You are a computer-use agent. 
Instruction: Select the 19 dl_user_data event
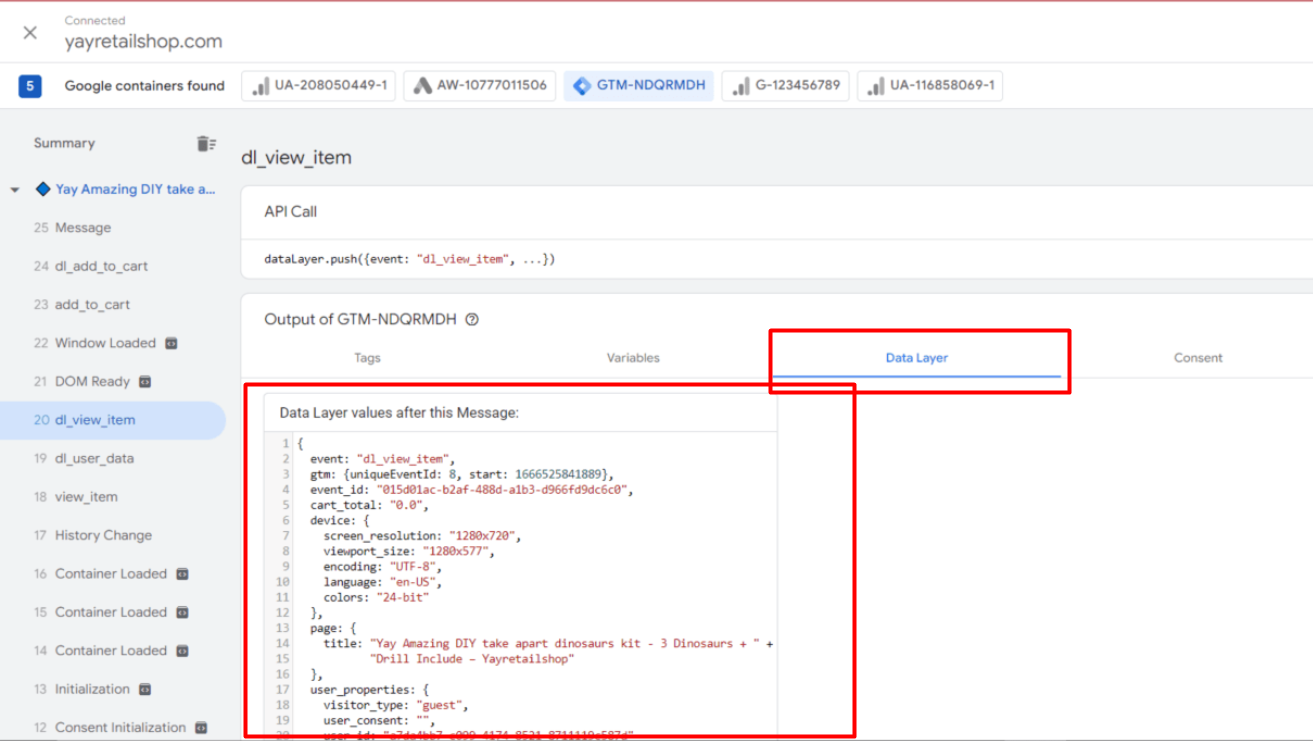coord(94,459)
